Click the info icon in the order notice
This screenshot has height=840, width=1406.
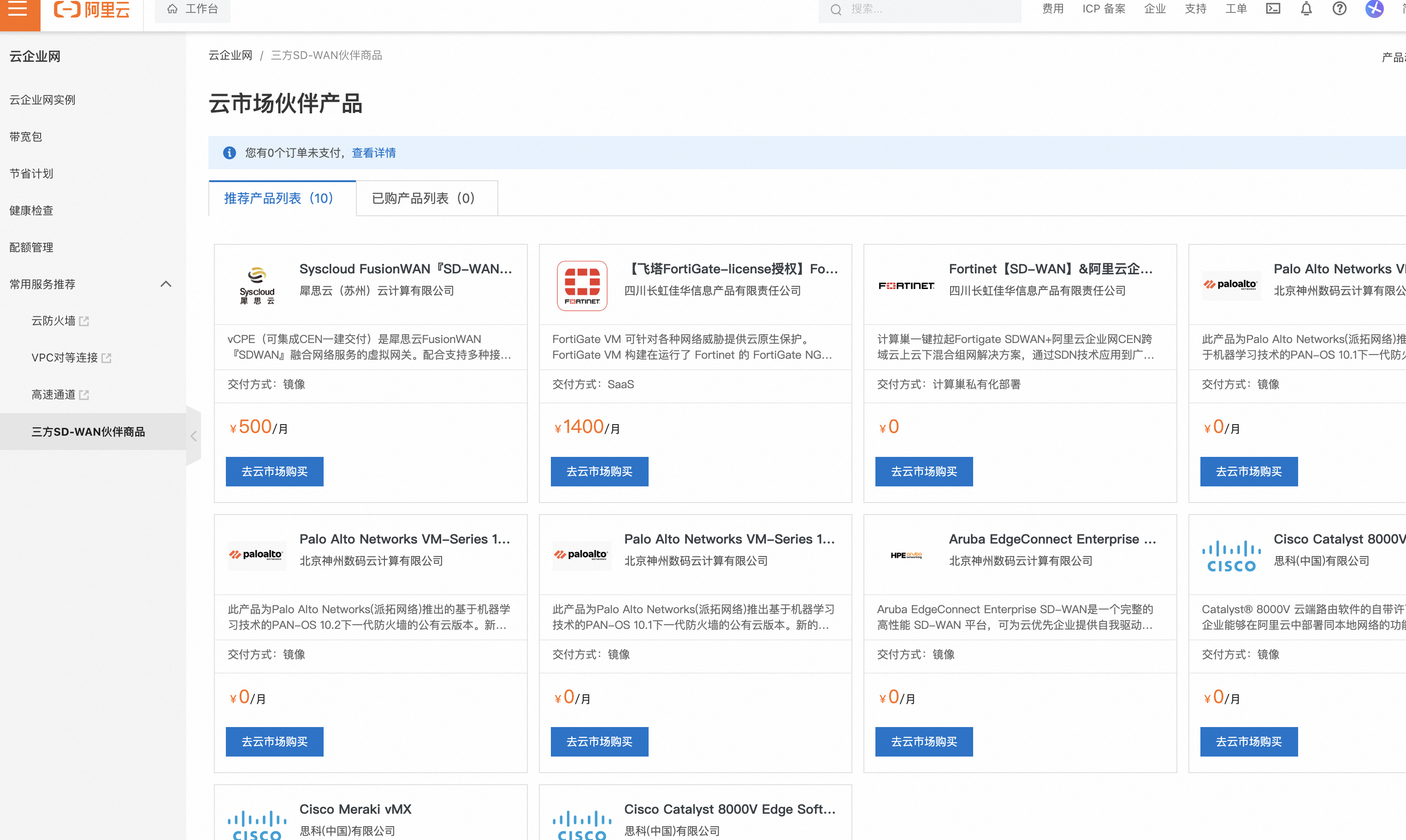tap(229, 153)
